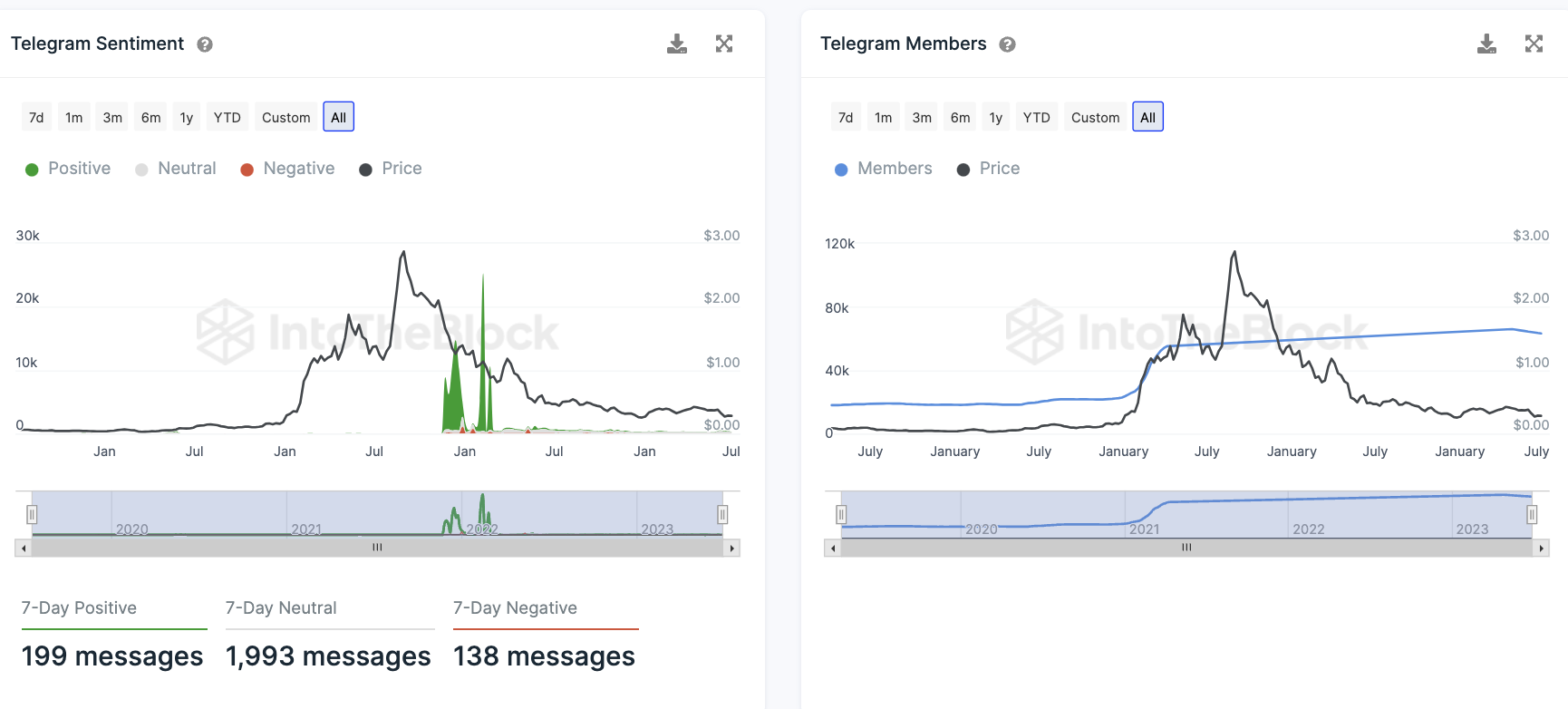
Task: Select 7d range in Telegram Sentiment
Action: (x=36, y=117)
